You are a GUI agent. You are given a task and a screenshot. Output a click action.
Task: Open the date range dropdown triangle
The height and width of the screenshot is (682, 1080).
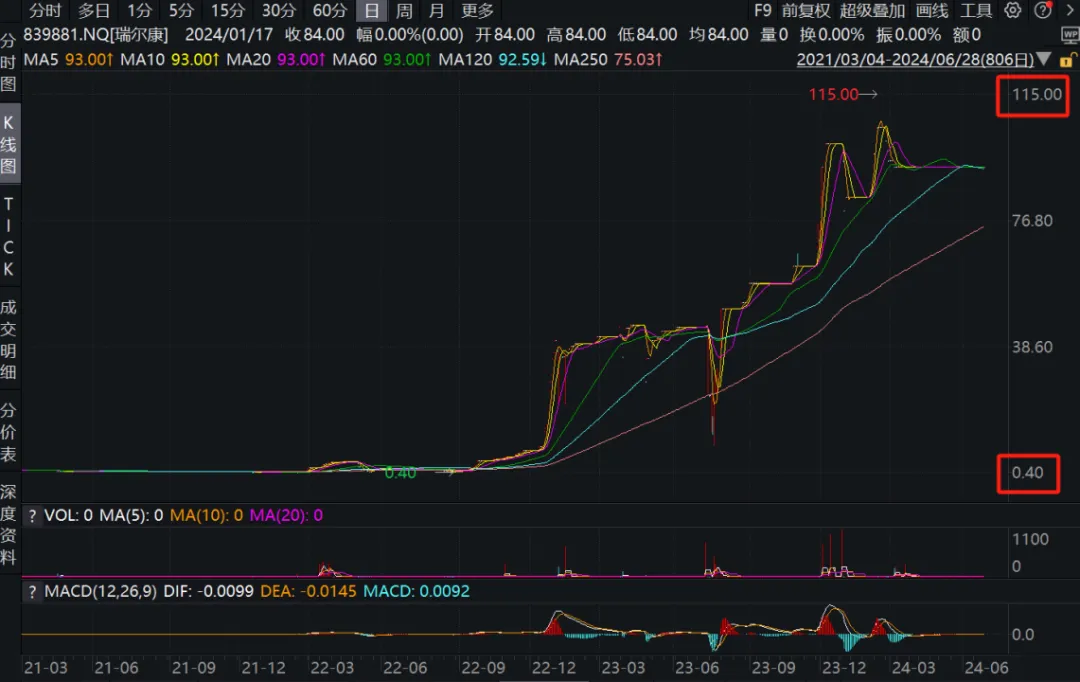click(1045, 60)
